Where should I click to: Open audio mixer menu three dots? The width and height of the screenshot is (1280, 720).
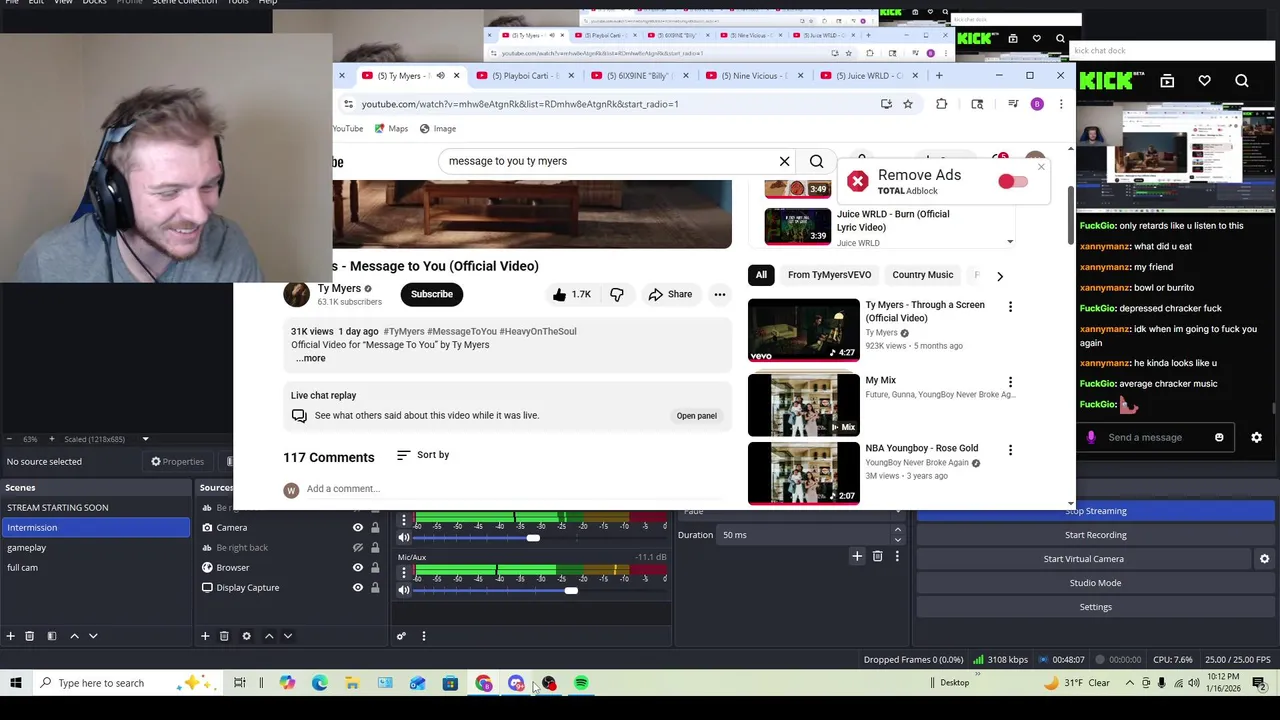[x=423, y=636]
